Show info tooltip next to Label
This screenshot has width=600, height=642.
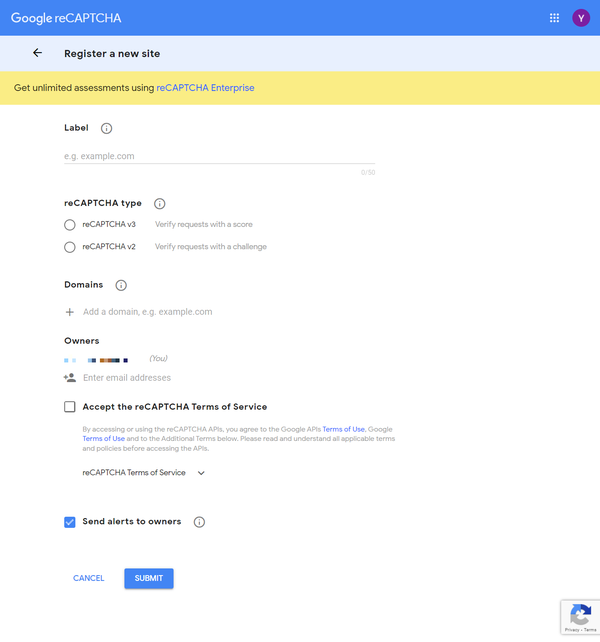pos(106,128)
